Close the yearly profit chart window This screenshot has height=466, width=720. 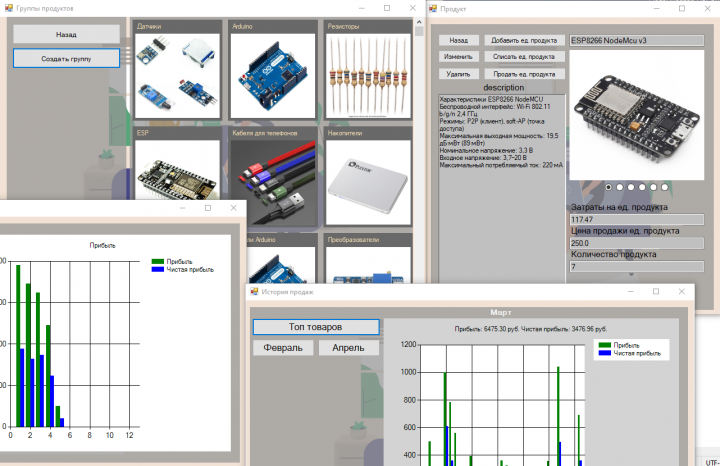click(x=233, y=208)
